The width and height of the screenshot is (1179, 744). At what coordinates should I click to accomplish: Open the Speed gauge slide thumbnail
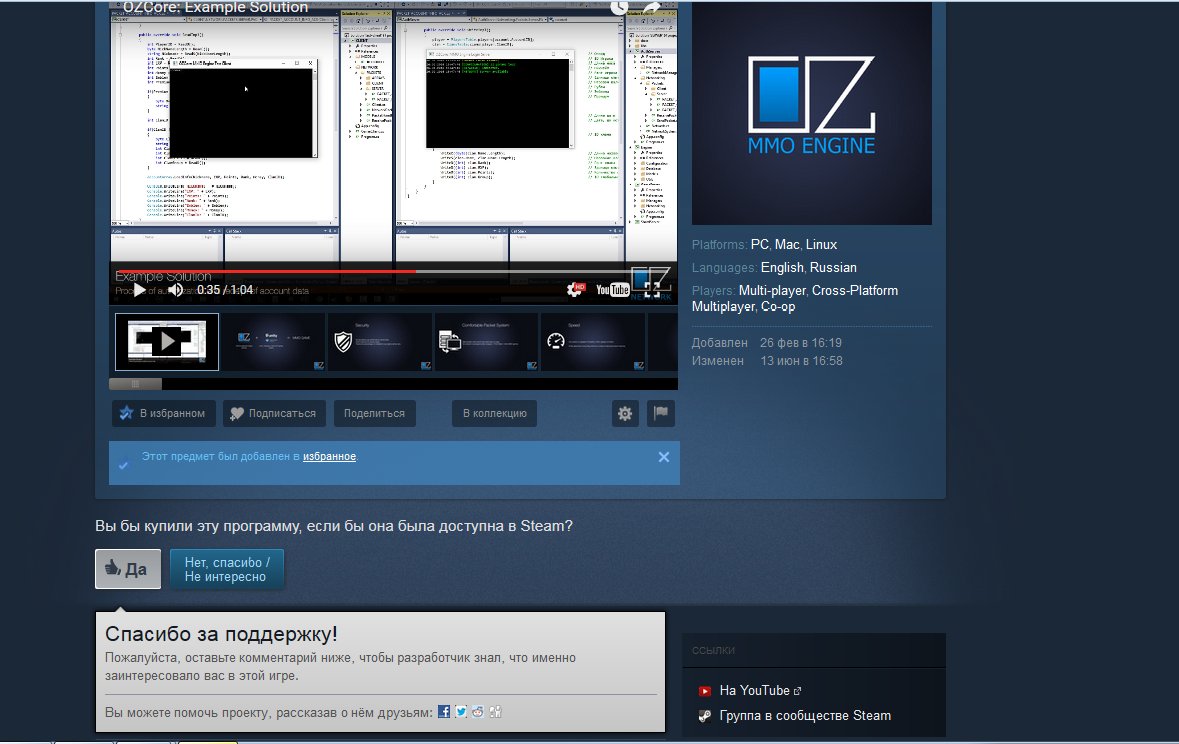pos(593,342)
